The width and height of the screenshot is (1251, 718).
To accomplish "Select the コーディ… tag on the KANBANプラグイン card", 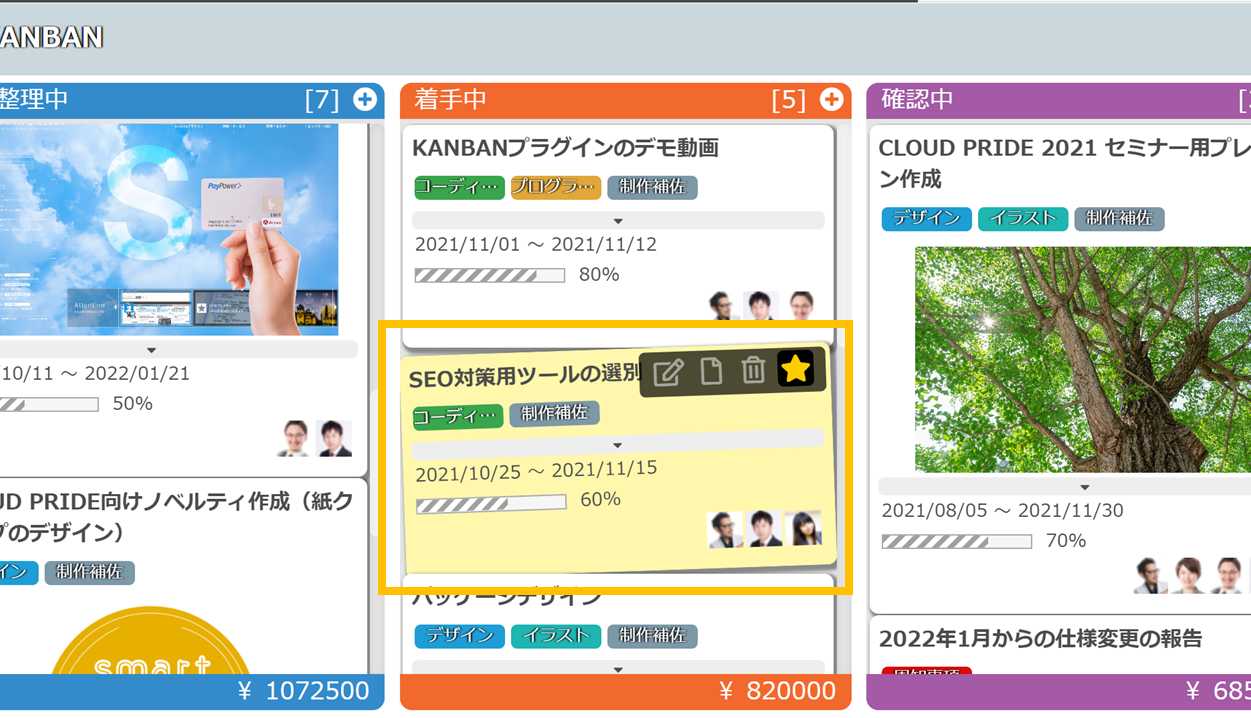I will click(459, 187).
